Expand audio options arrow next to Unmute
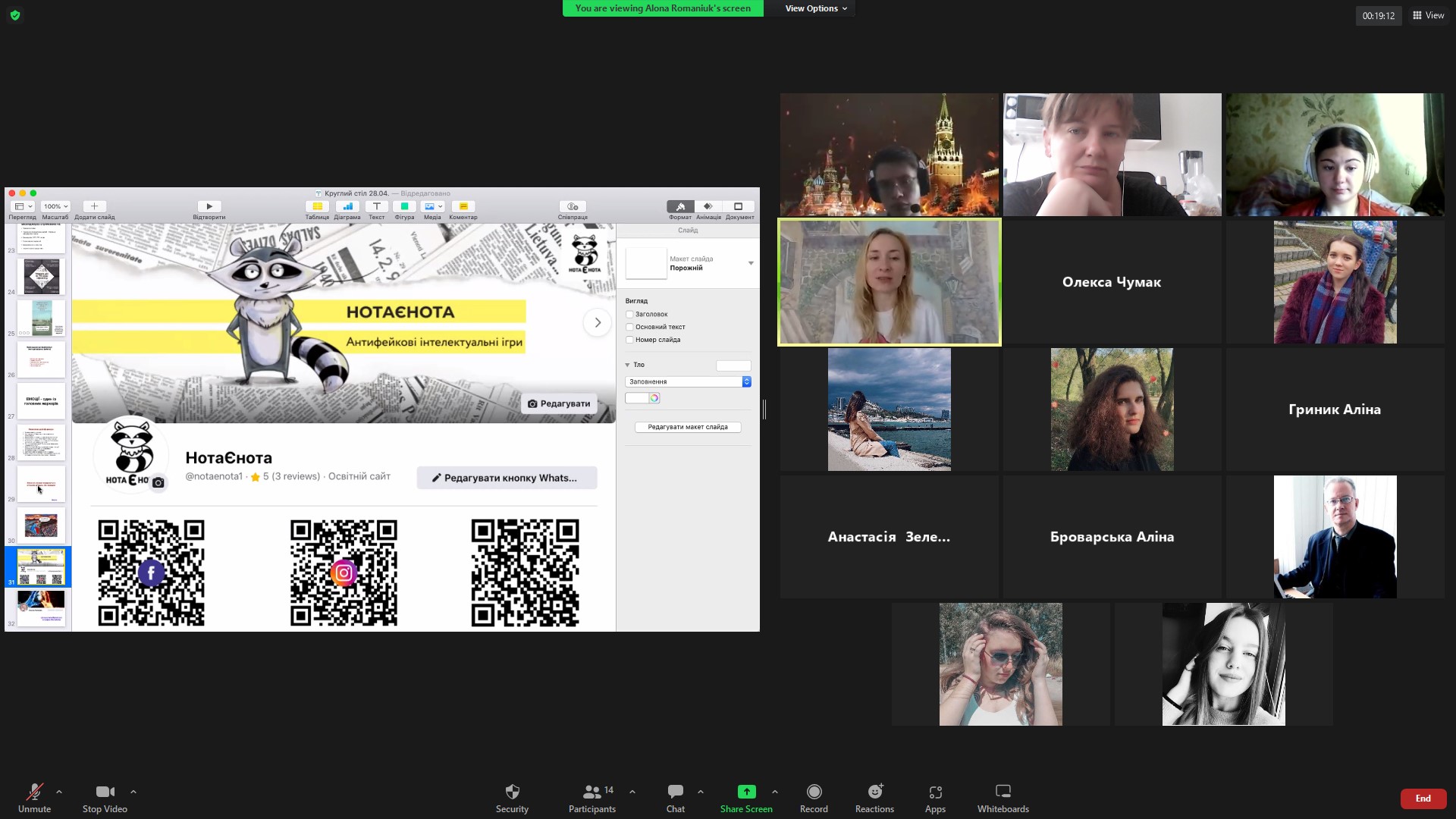The width and height of the screenshot is (1456, 819). pos(59,792)
